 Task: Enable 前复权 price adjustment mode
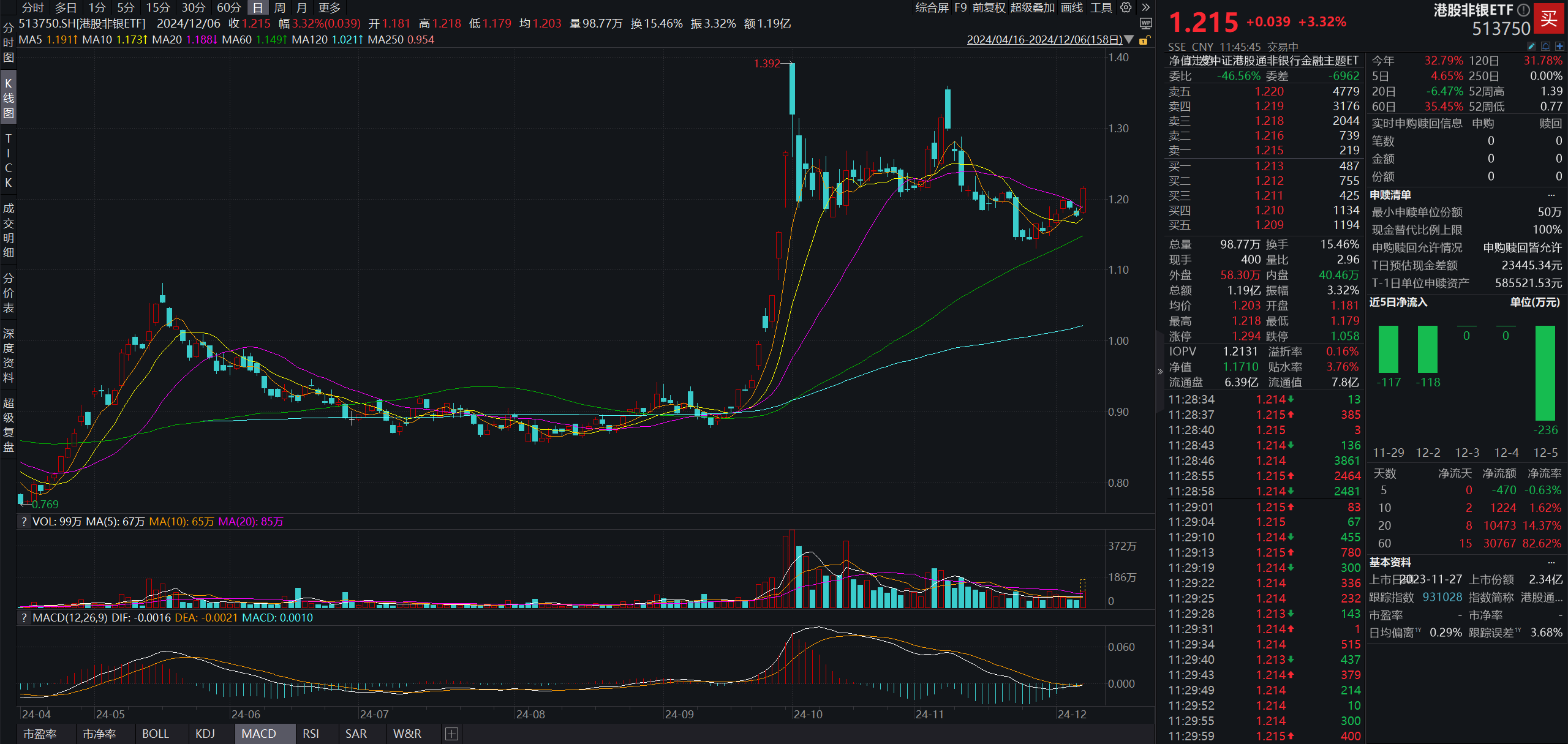(x=989, y=8)
